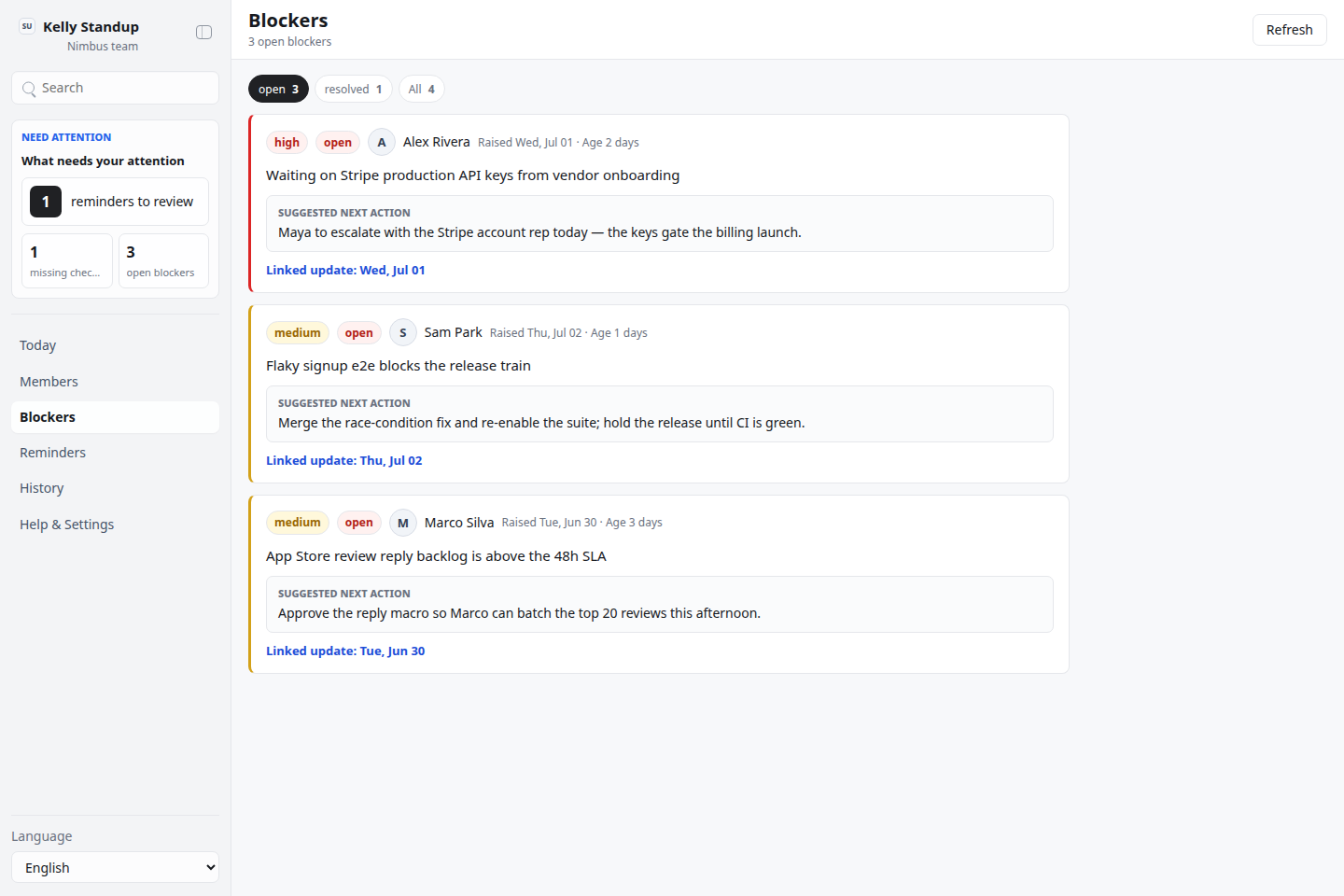Click Sam Park's avatar circle

[403, 332]
